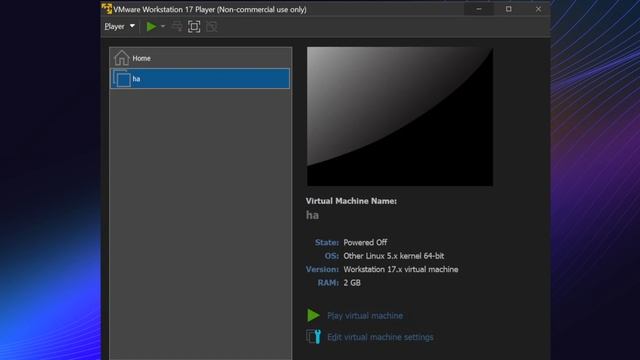Viewport: 640px width, 360px height.
Task: Click the Home house icon
Action: click(121, 58)
